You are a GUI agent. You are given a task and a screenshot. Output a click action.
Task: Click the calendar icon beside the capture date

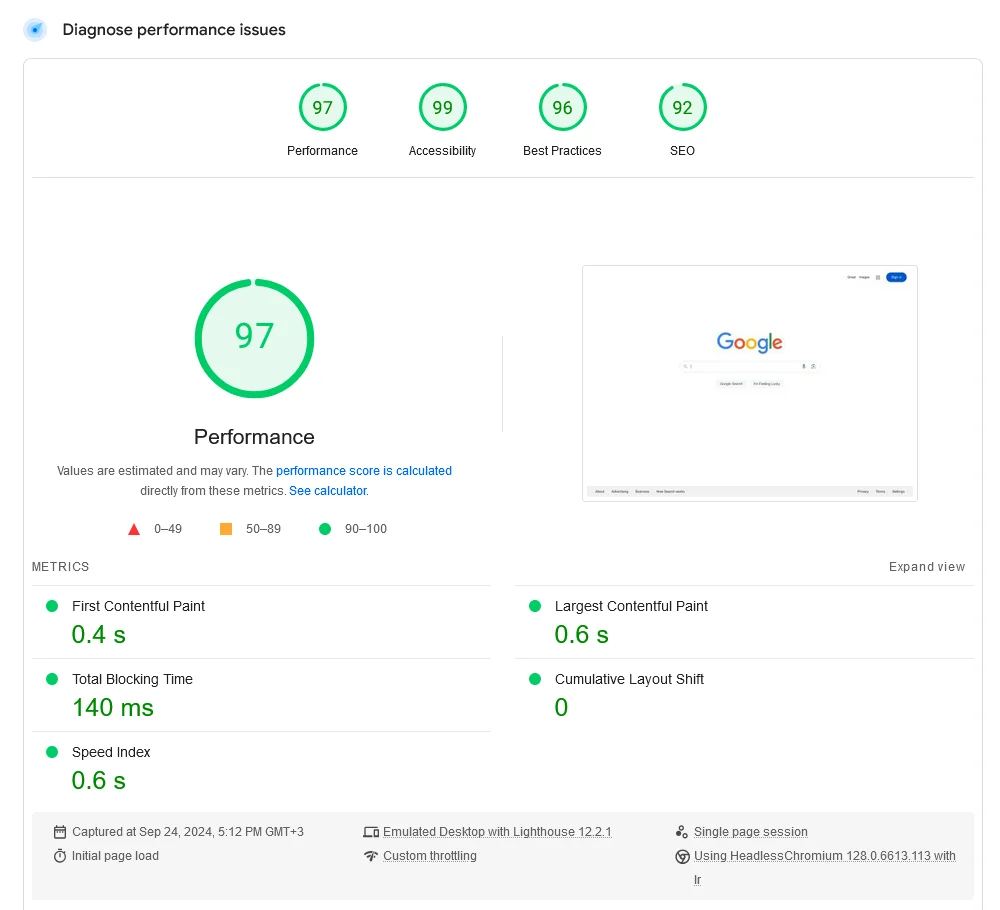click(x=61, y=831)
